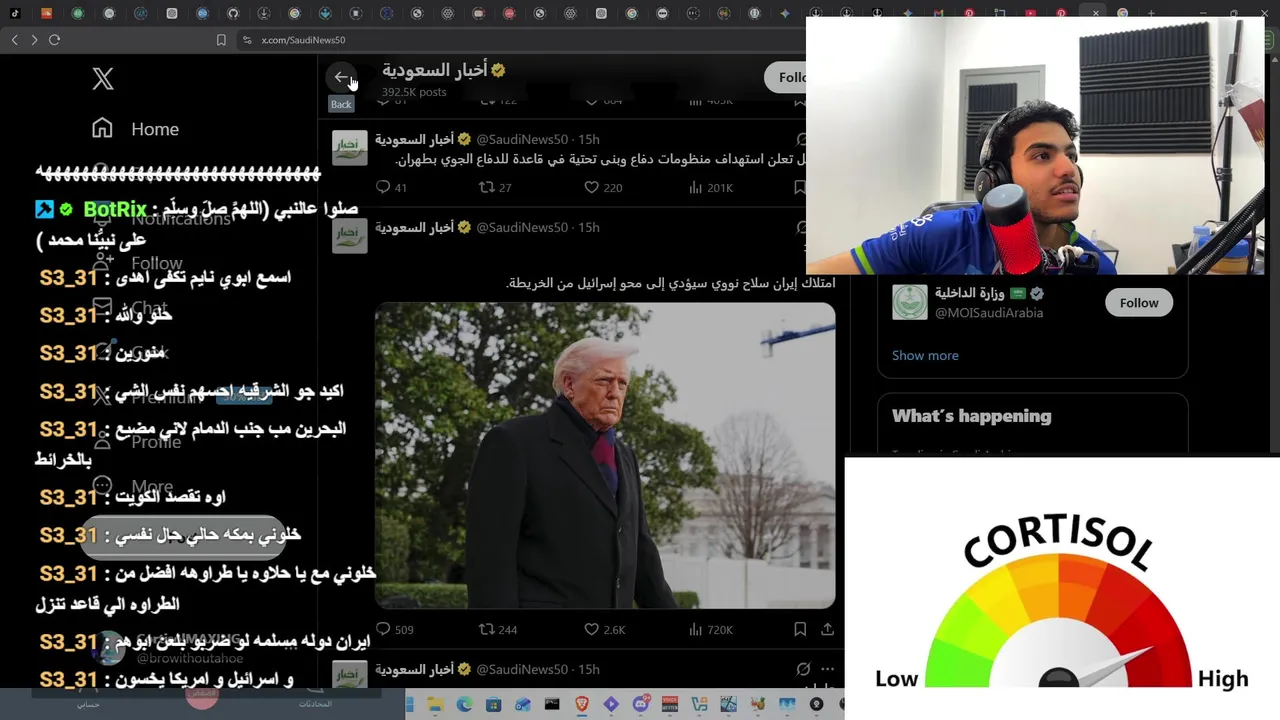
Task: Click the أخبار السعودية profile title
Action: coord(435,70)
